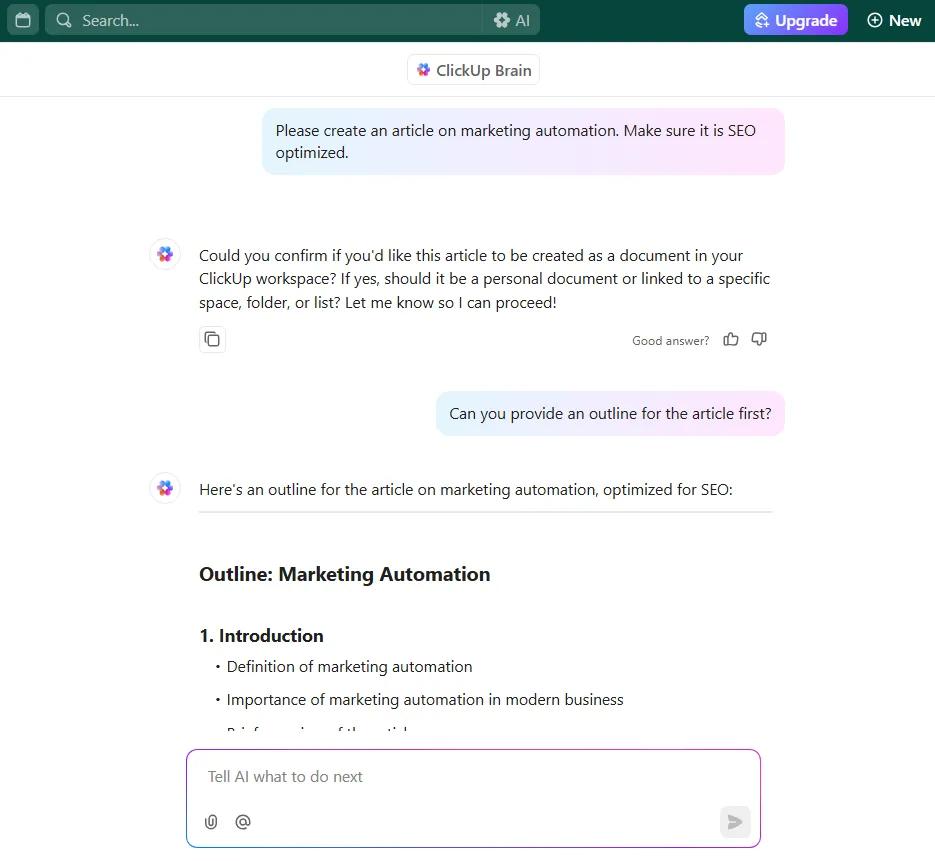The height and width of the screenshot is (861, 935).
Task: Click 'Here's an outline for the article' text
Action: coord(466,490)
